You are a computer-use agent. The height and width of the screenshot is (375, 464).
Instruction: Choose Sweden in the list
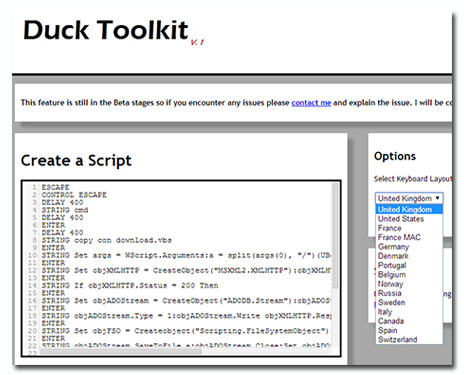coord(409,303)
